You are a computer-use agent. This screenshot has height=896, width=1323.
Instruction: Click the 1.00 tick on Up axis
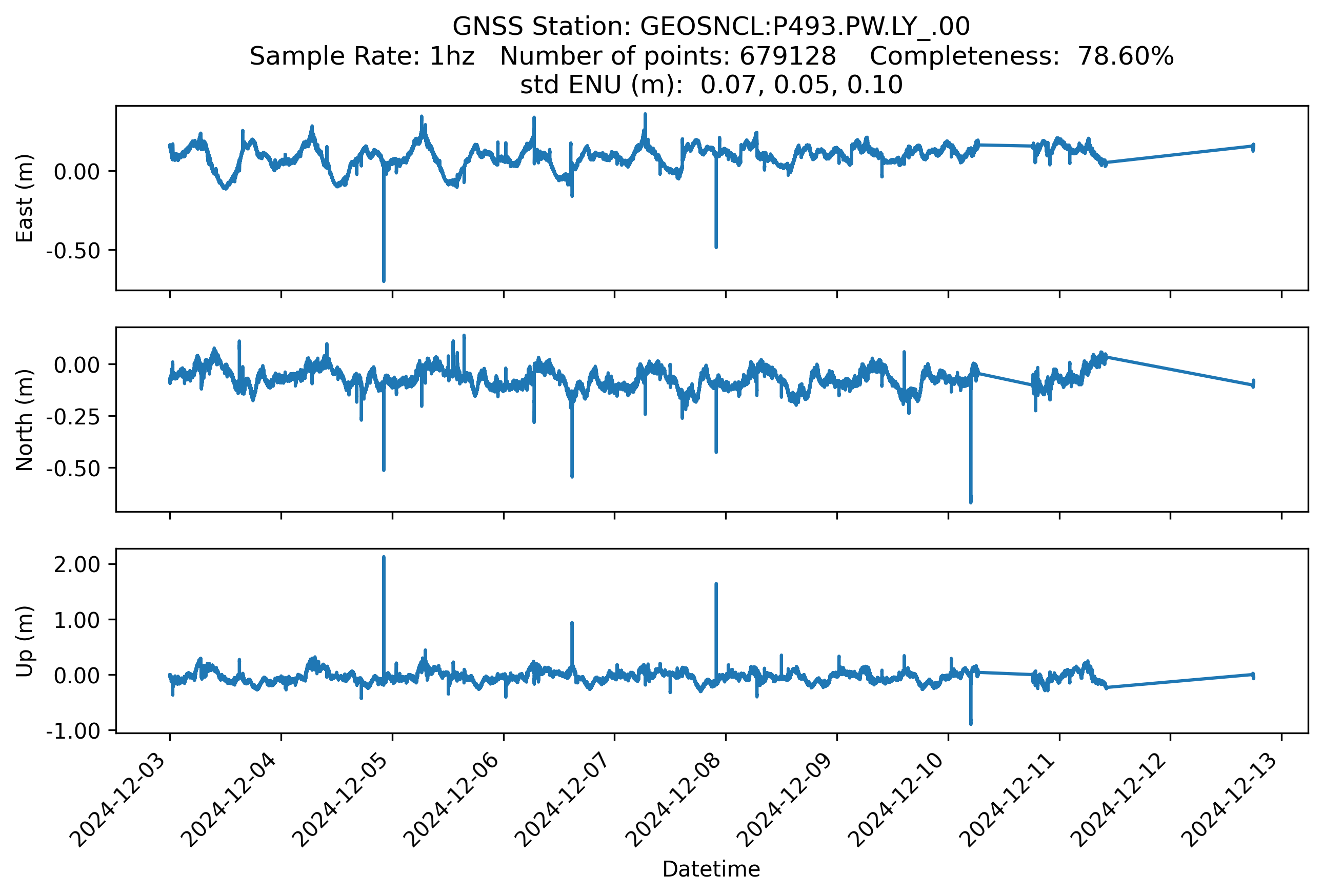[77, 620]
